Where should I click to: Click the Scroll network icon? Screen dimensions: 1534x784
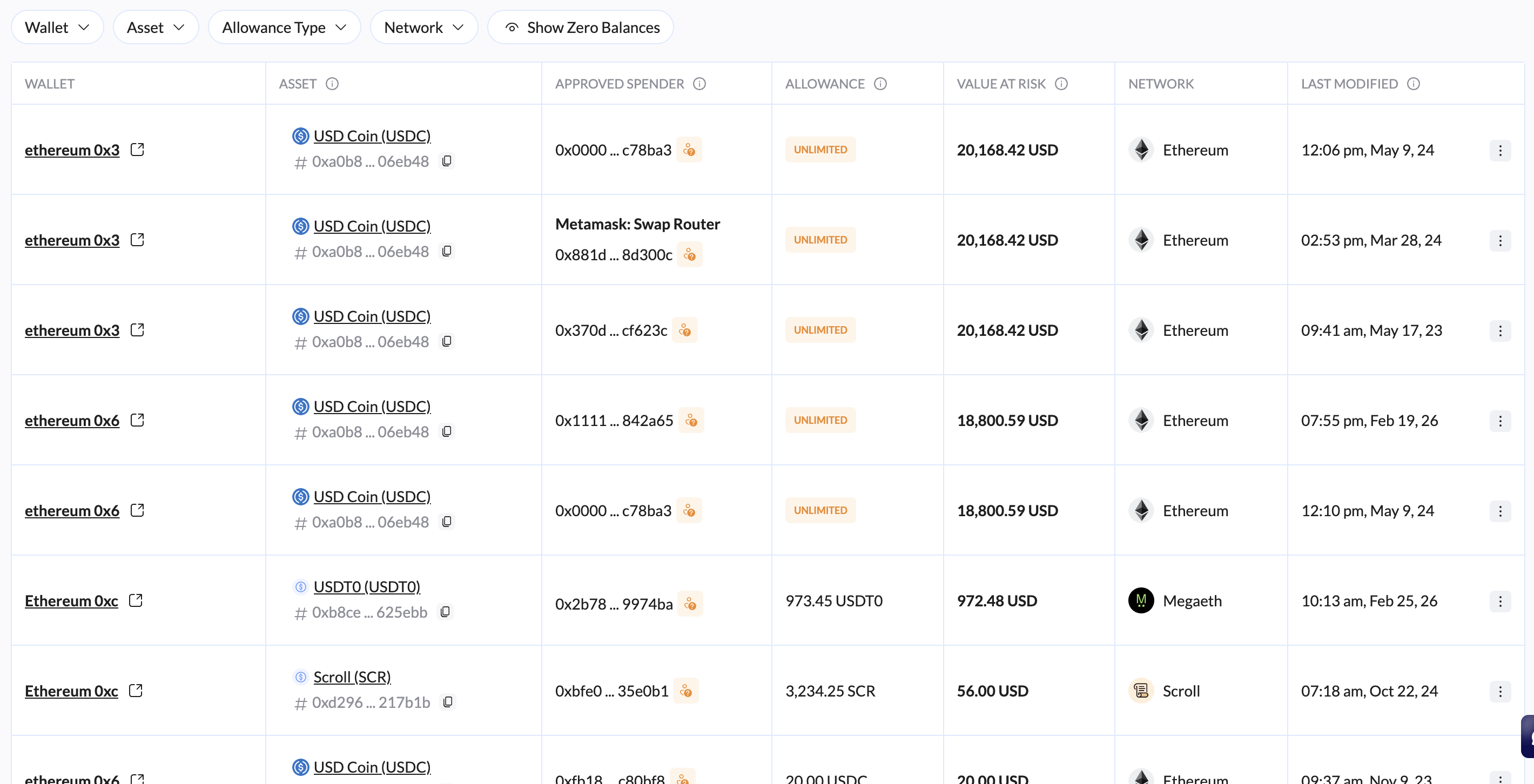1141,691
